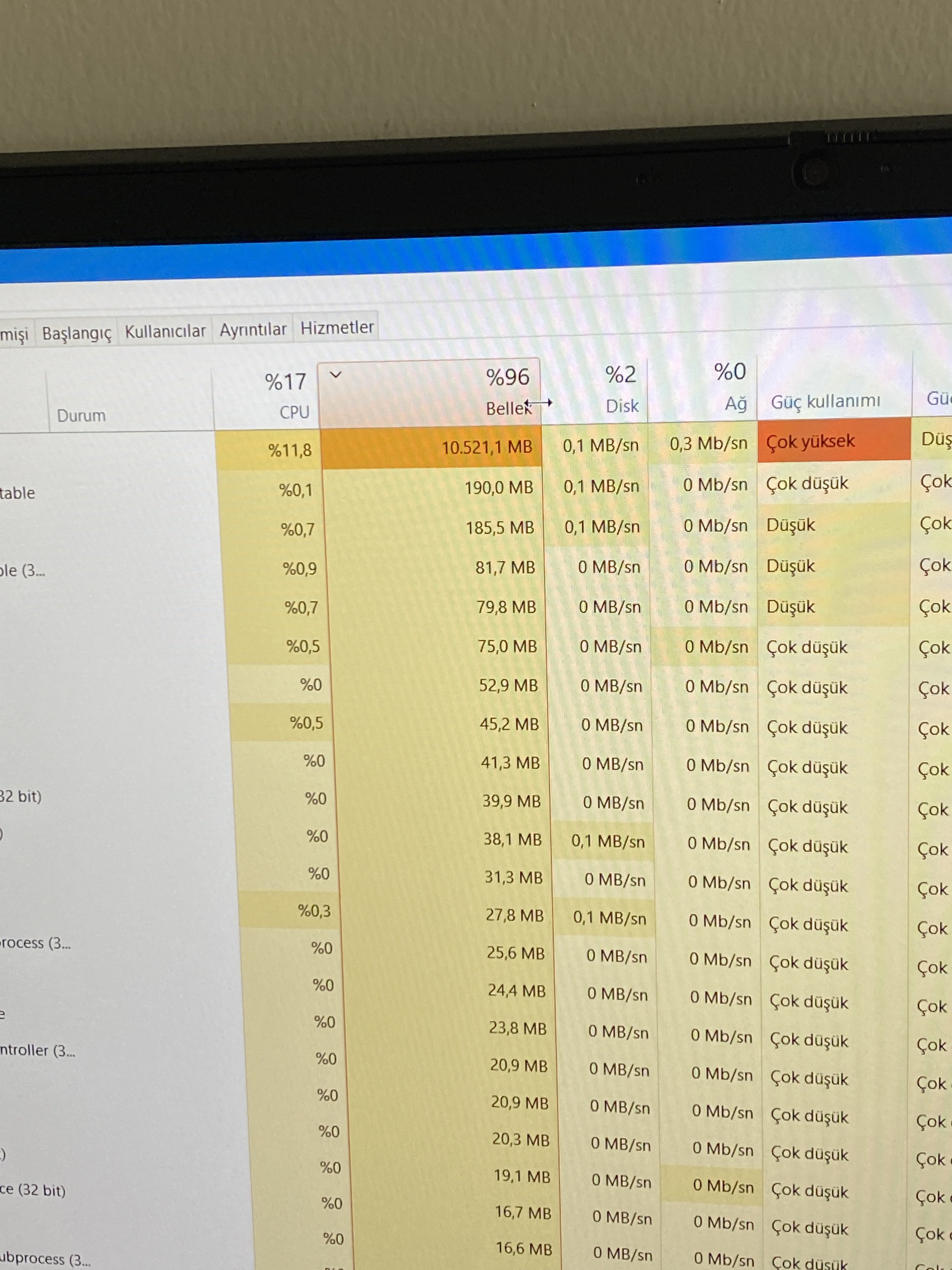Select the row with 190,0 MB memory
952x1270 pixels.
click(498, 488)
